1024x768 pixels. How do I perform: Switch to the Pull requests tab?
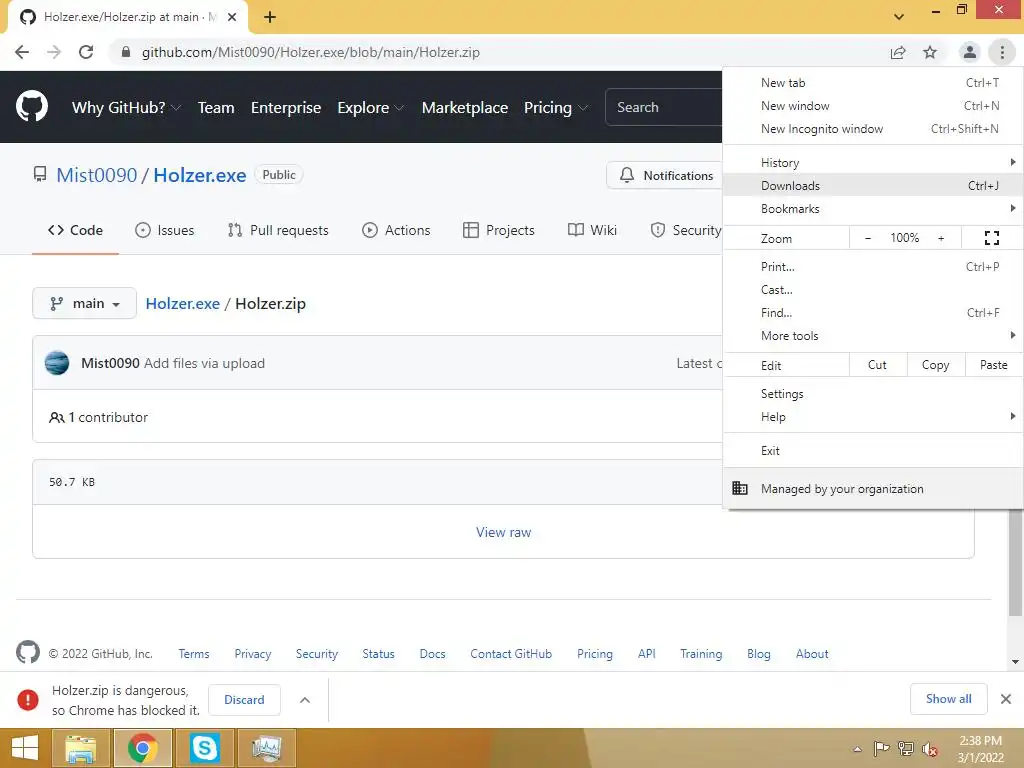pos(278,230)
